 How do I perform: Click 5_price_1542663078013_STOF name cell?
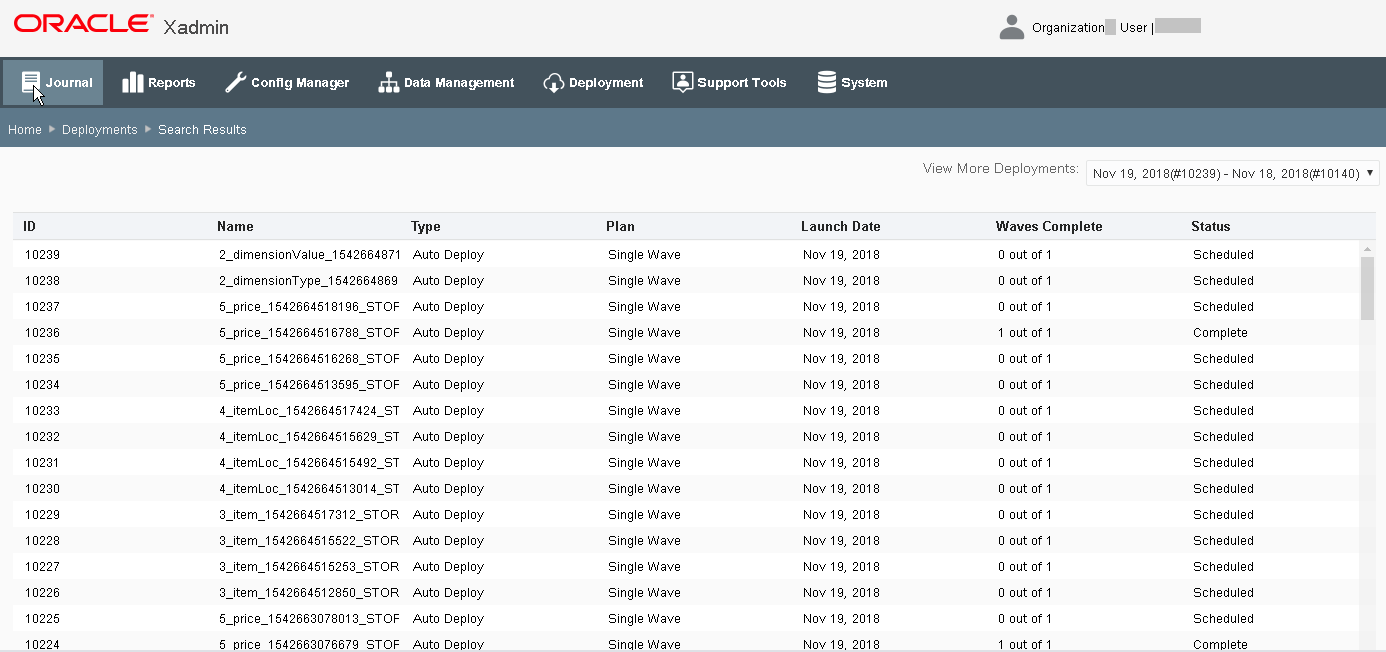[309, 619]
